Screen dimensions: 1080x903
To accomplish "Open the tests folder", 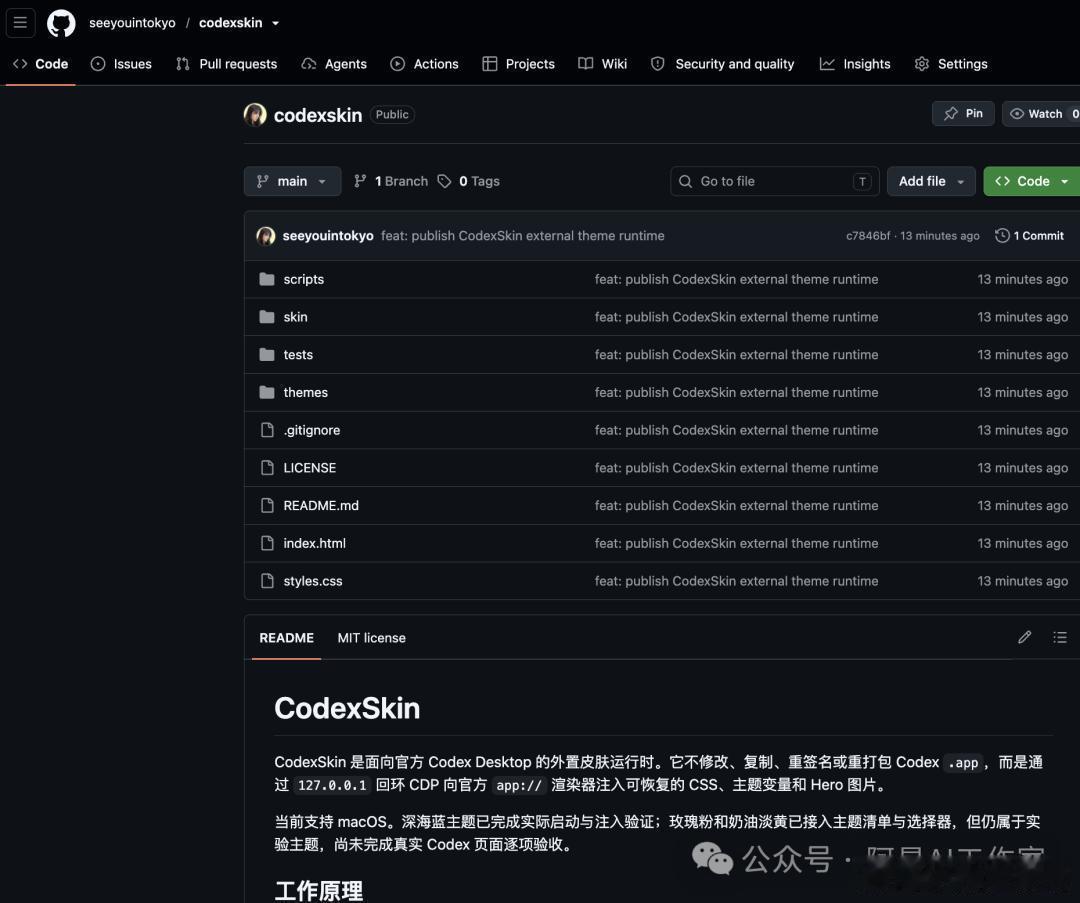I will click(298, 355).
